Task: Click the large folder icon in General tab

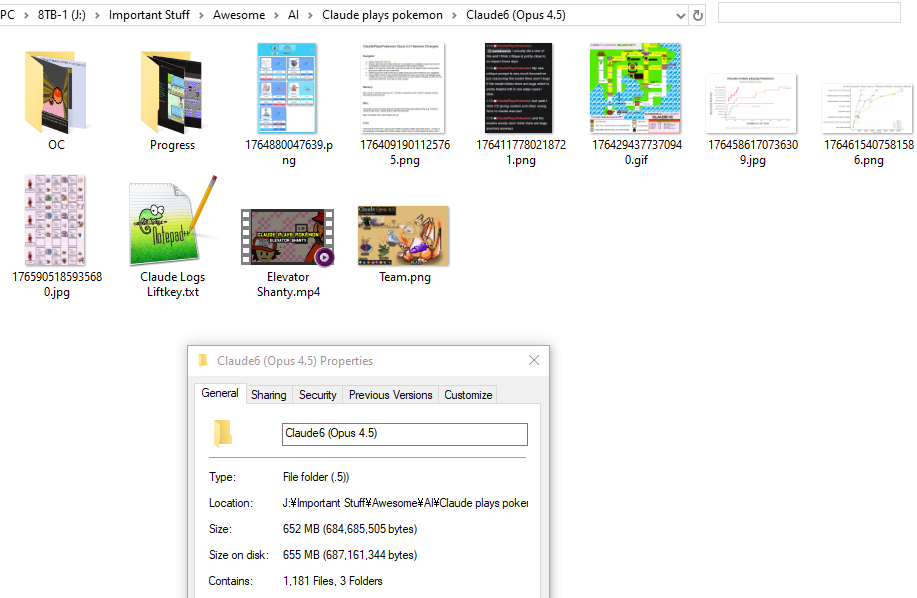Action: click(223, 434)
